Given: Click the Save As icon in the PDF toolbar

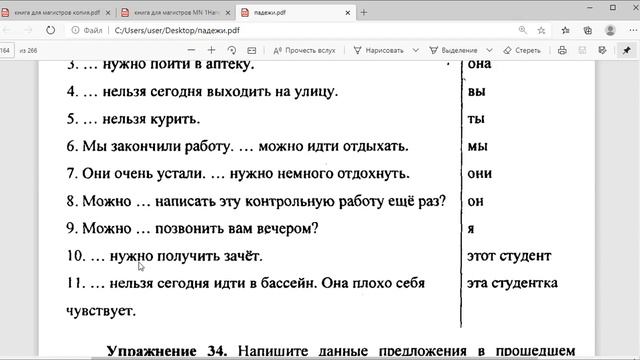Looking at the screenshot, I should coord(602,50).
